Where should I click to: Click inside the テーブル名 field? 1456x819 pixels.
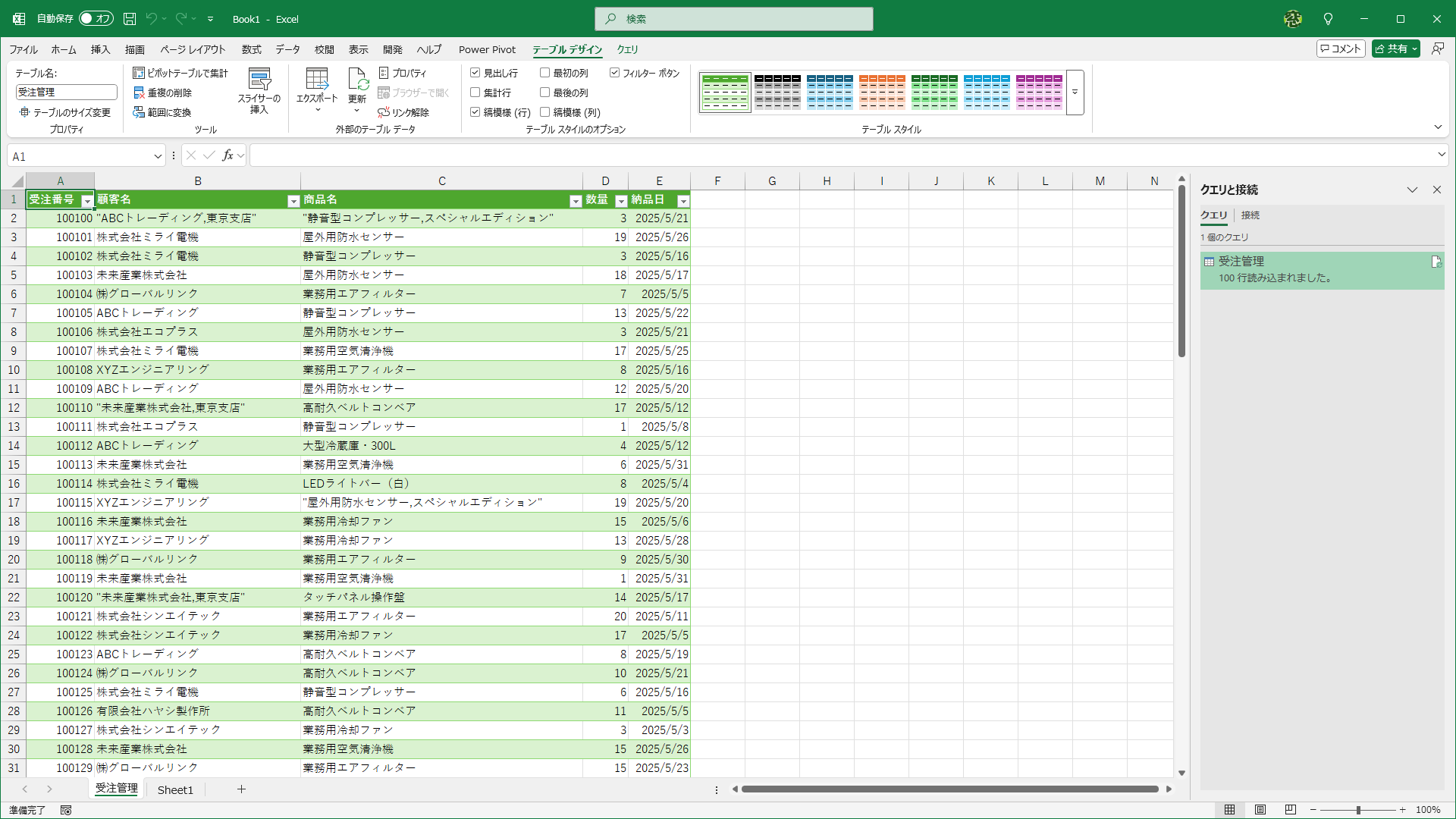(x=65, y=91)
